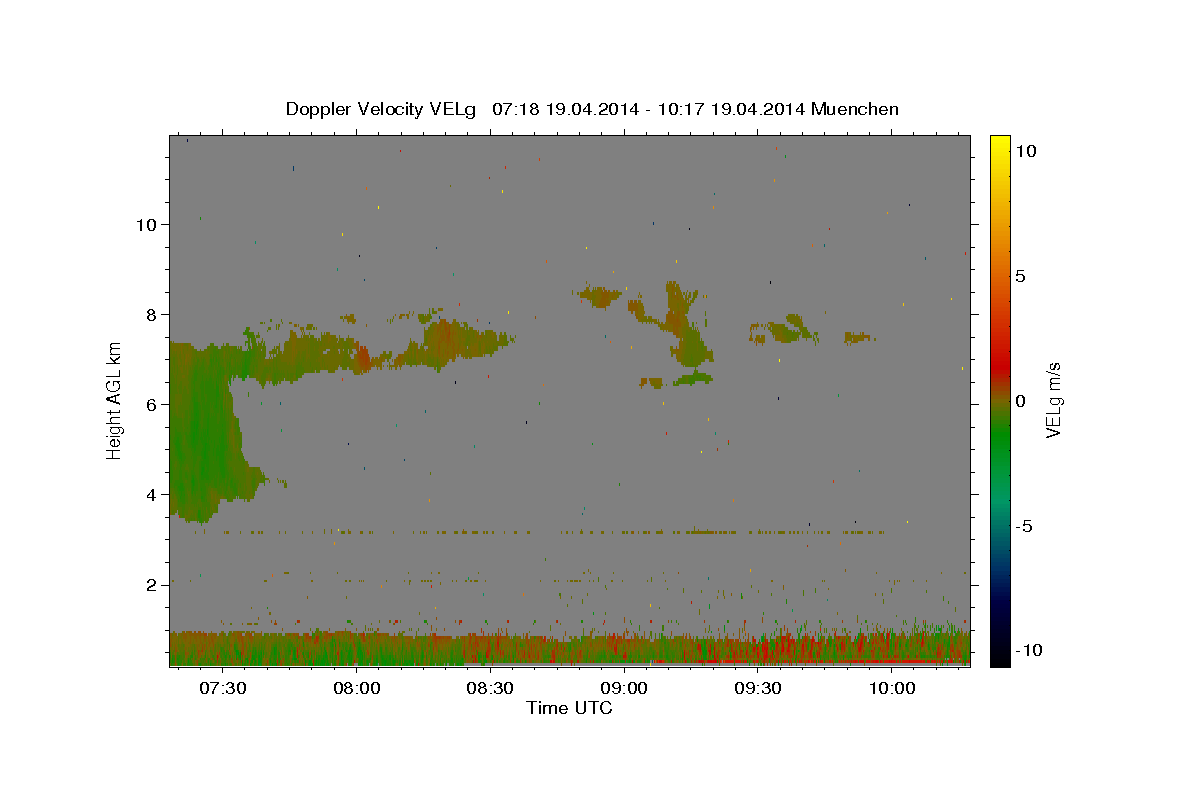Click the colorbar tick value -10
Screen dimensions: 1200x800
point(1028,650)
